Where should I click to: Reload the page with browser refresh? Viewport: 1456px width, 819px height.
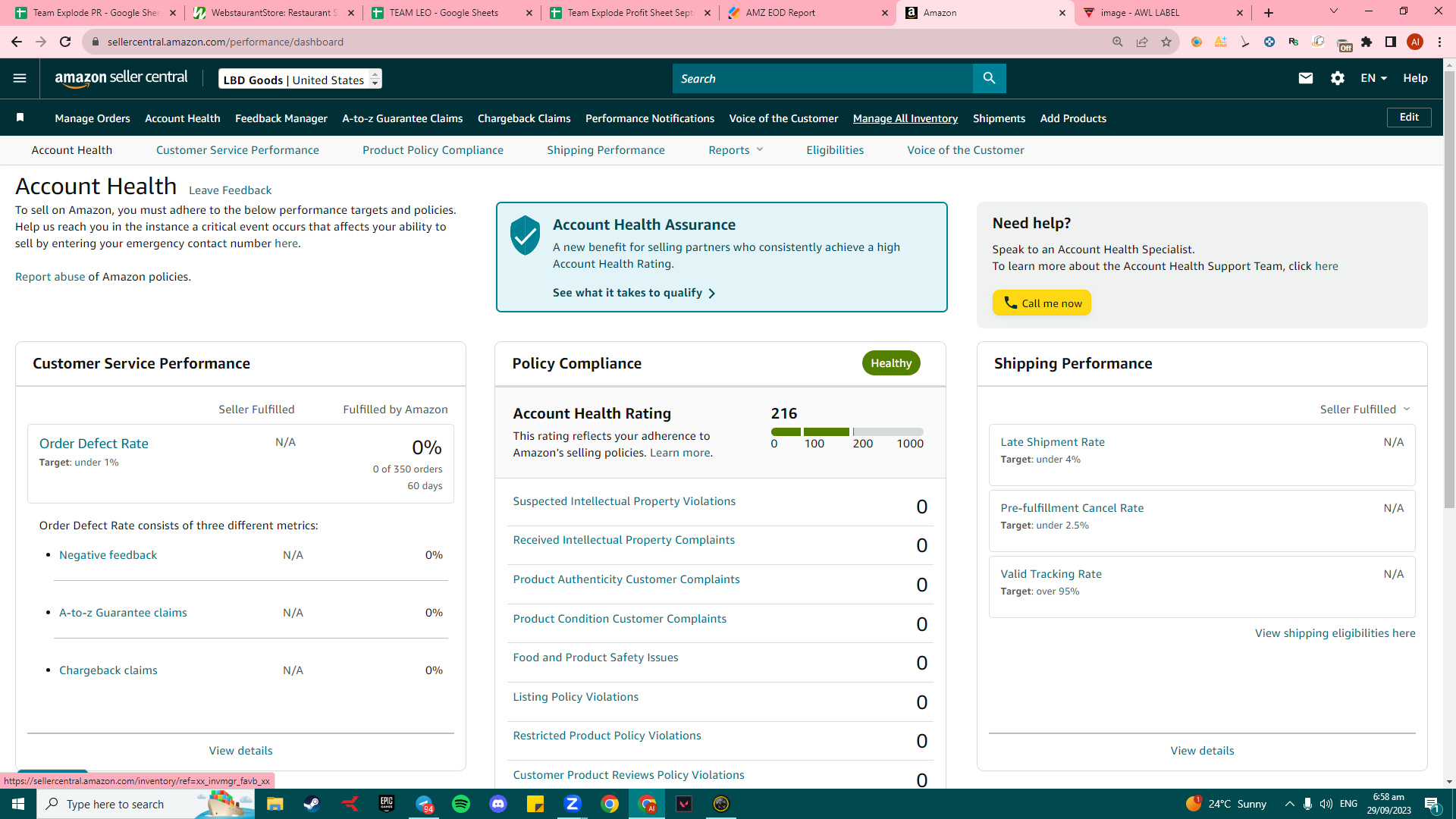click(x=65, y=42)
